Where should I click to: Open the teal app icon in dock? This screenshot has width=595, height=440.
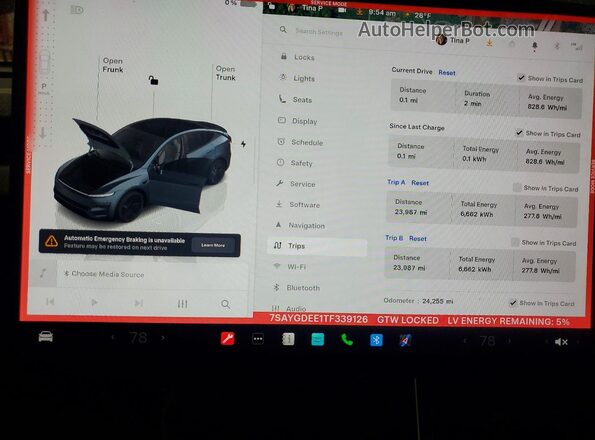(318, 339)
